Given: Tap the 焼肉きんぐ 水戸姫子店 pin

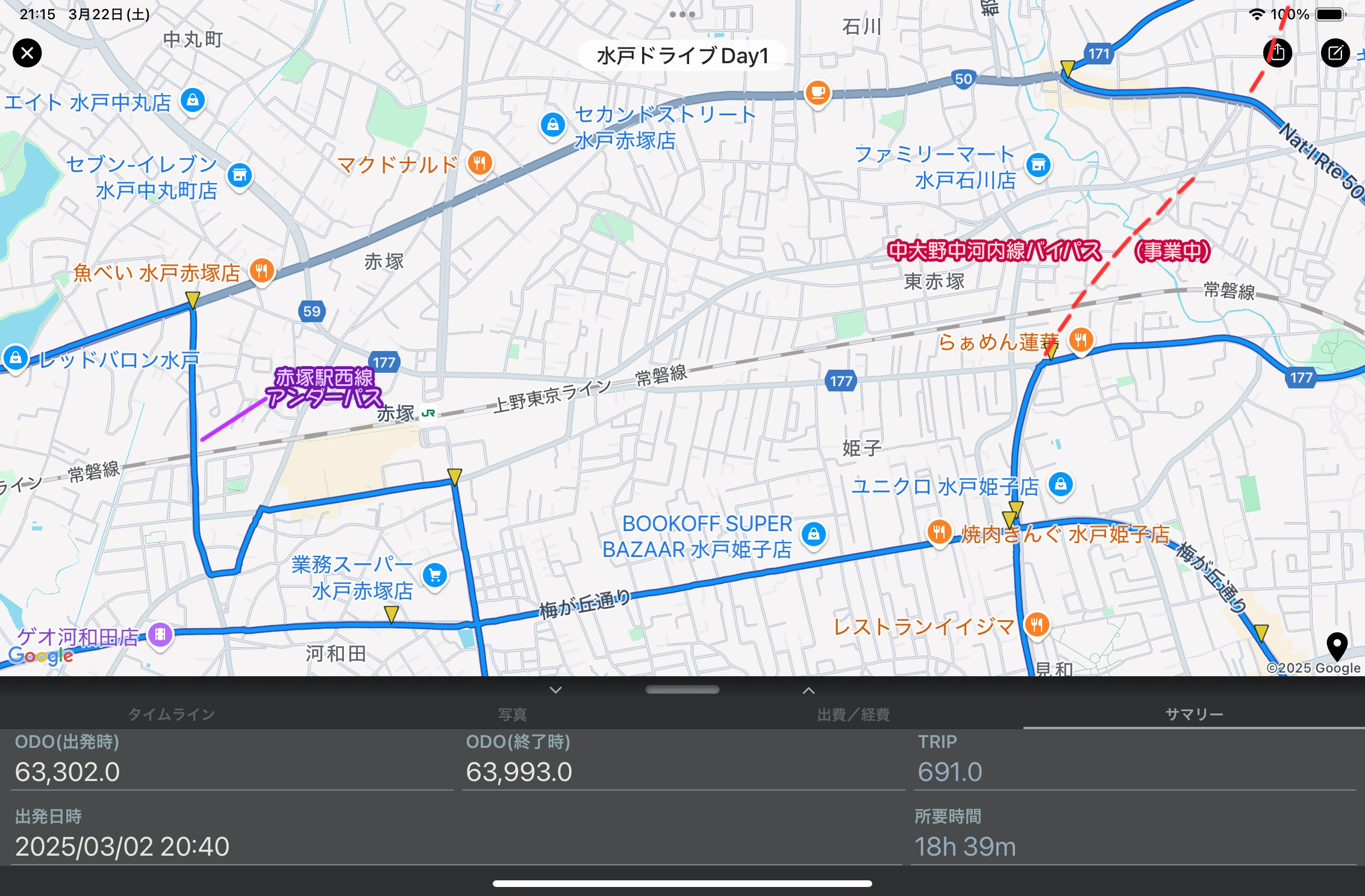Looking at the screenshot, I should tap(939, 533).
